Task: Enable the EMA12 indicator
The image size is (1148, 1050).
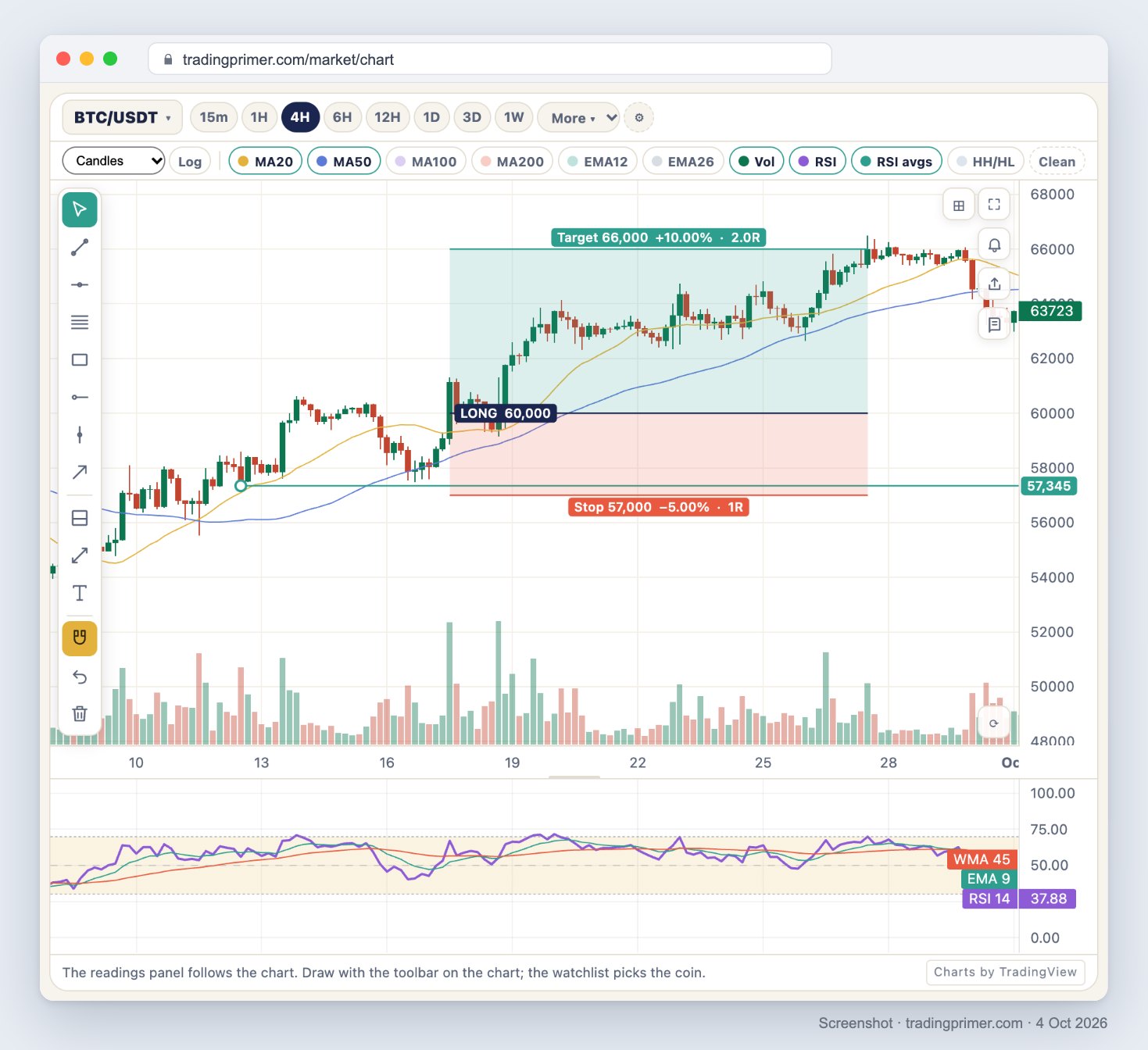Action: coord(598,162)
